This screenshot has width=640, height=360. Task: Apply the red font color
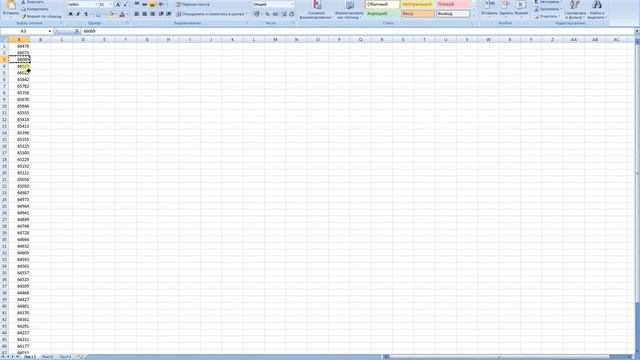click(122, 14)
